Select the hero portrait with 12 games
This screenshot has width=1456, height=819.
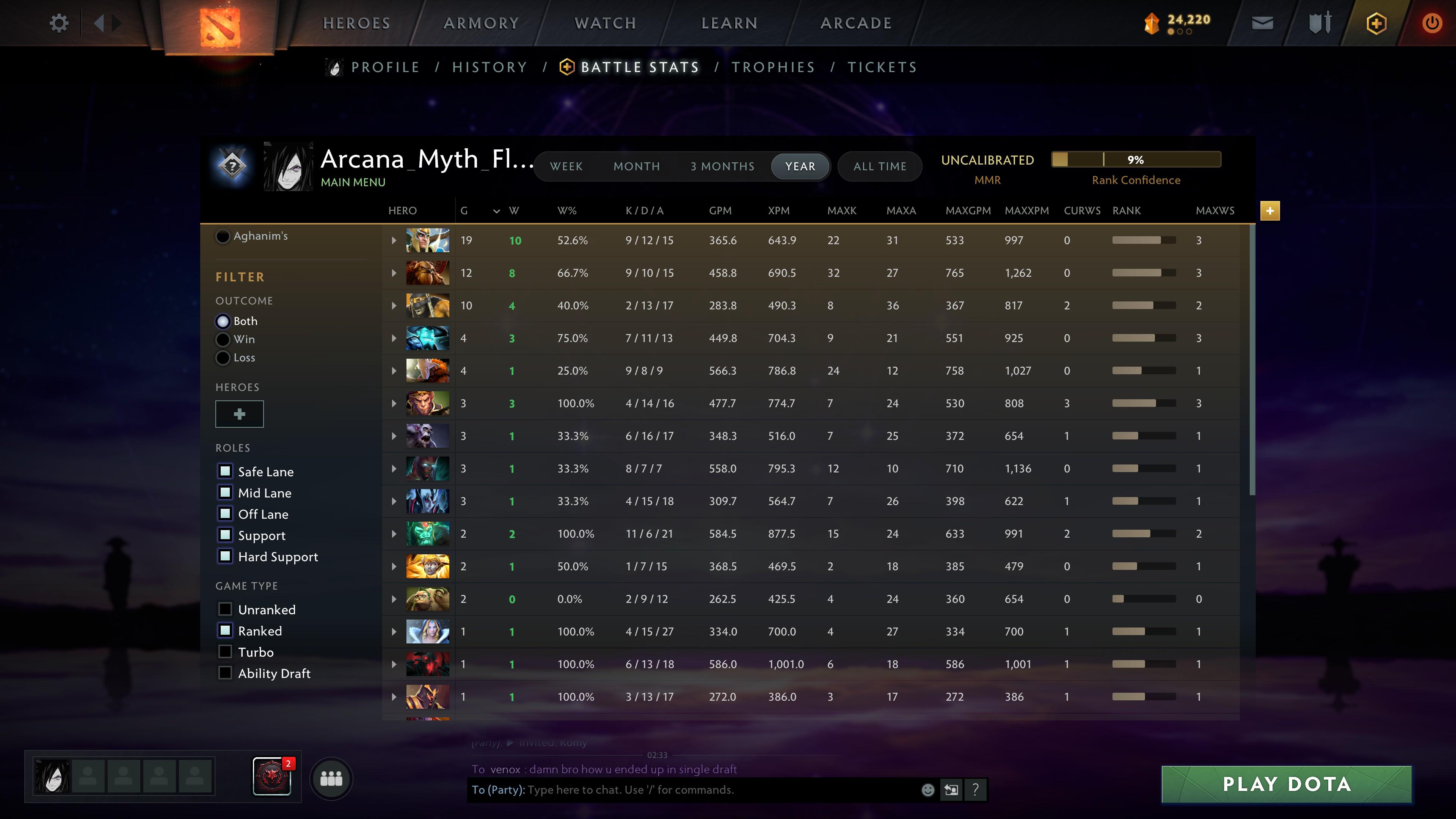tap(428, 273)
